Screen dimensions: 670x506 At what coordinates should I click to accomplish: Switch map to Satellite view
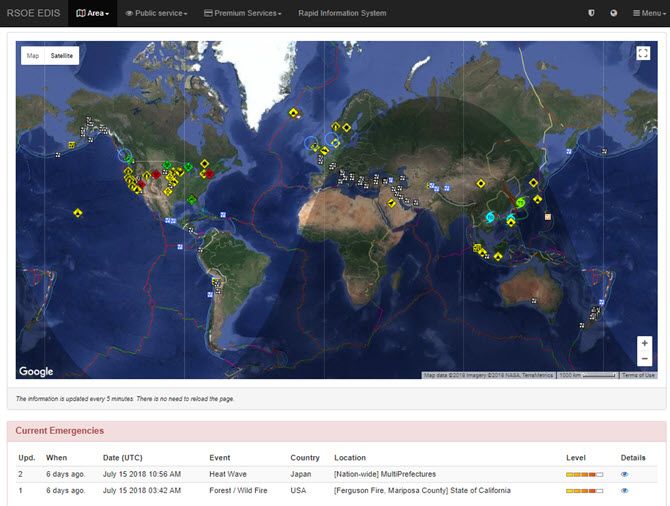63,56
